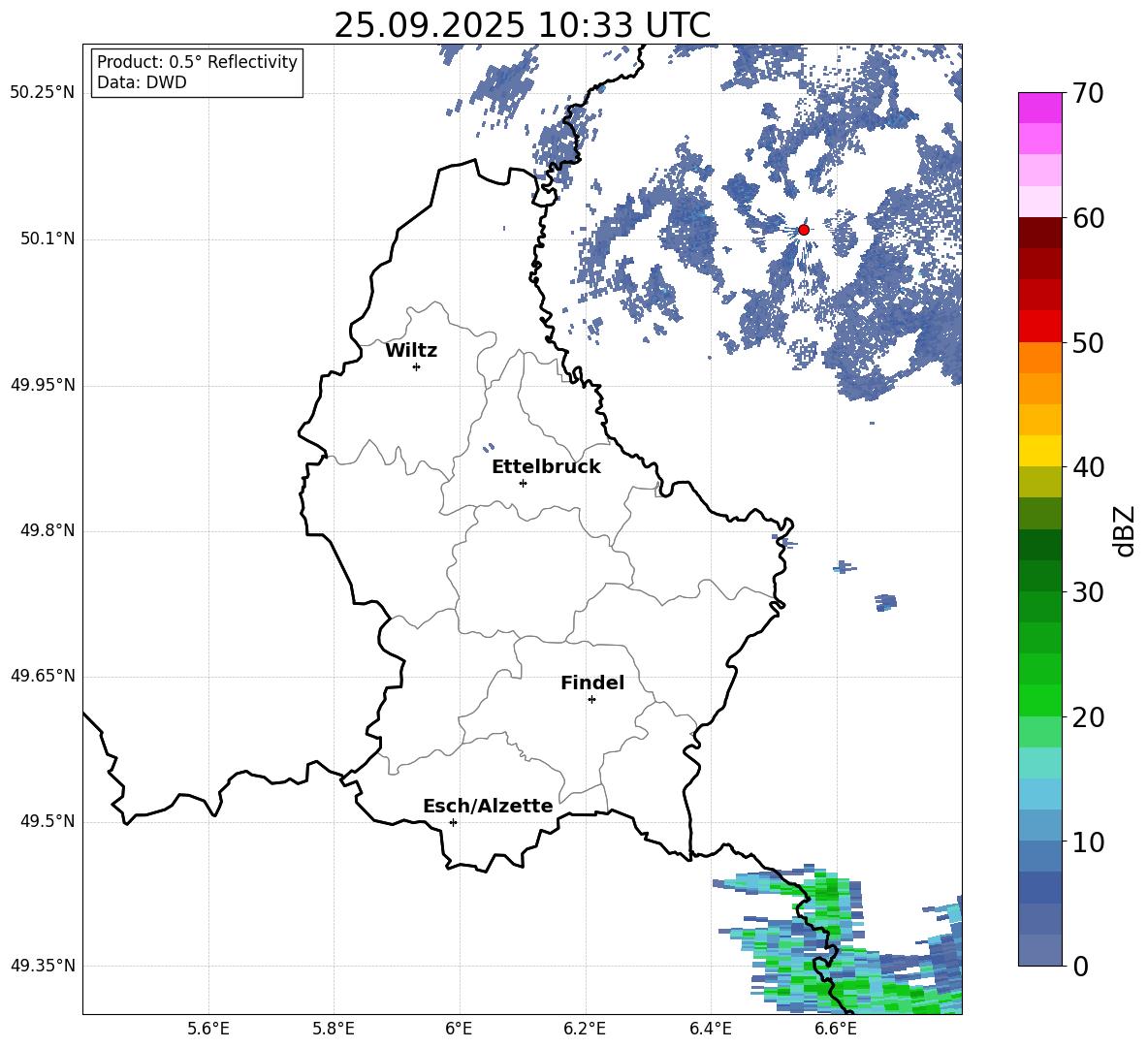Click the dark maroon colorbar segment below 60
Viewport: 1148px width, 1048px height.
coord(1039,233)
